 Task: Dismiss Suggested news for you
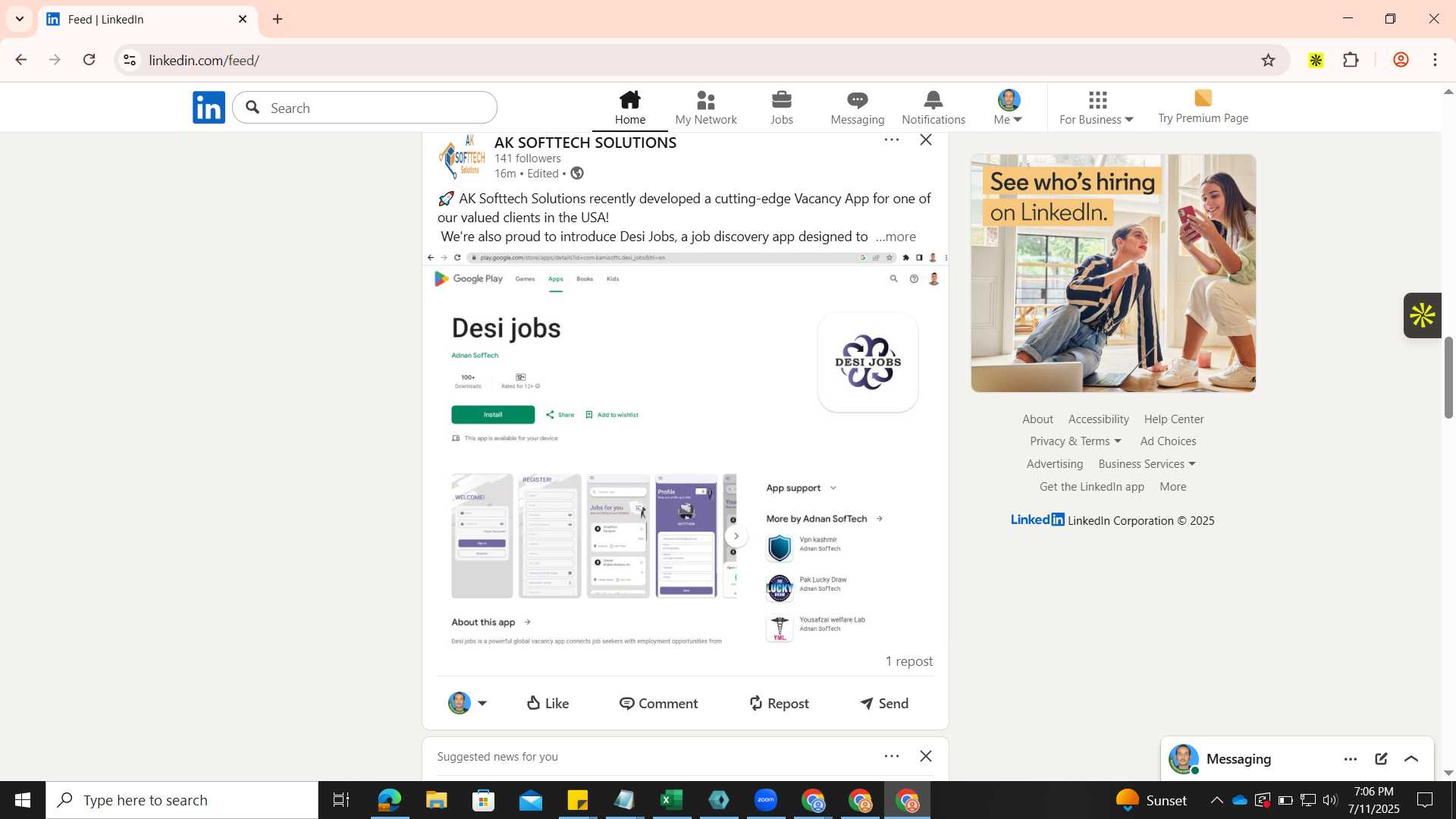click(x=925, y=756)
